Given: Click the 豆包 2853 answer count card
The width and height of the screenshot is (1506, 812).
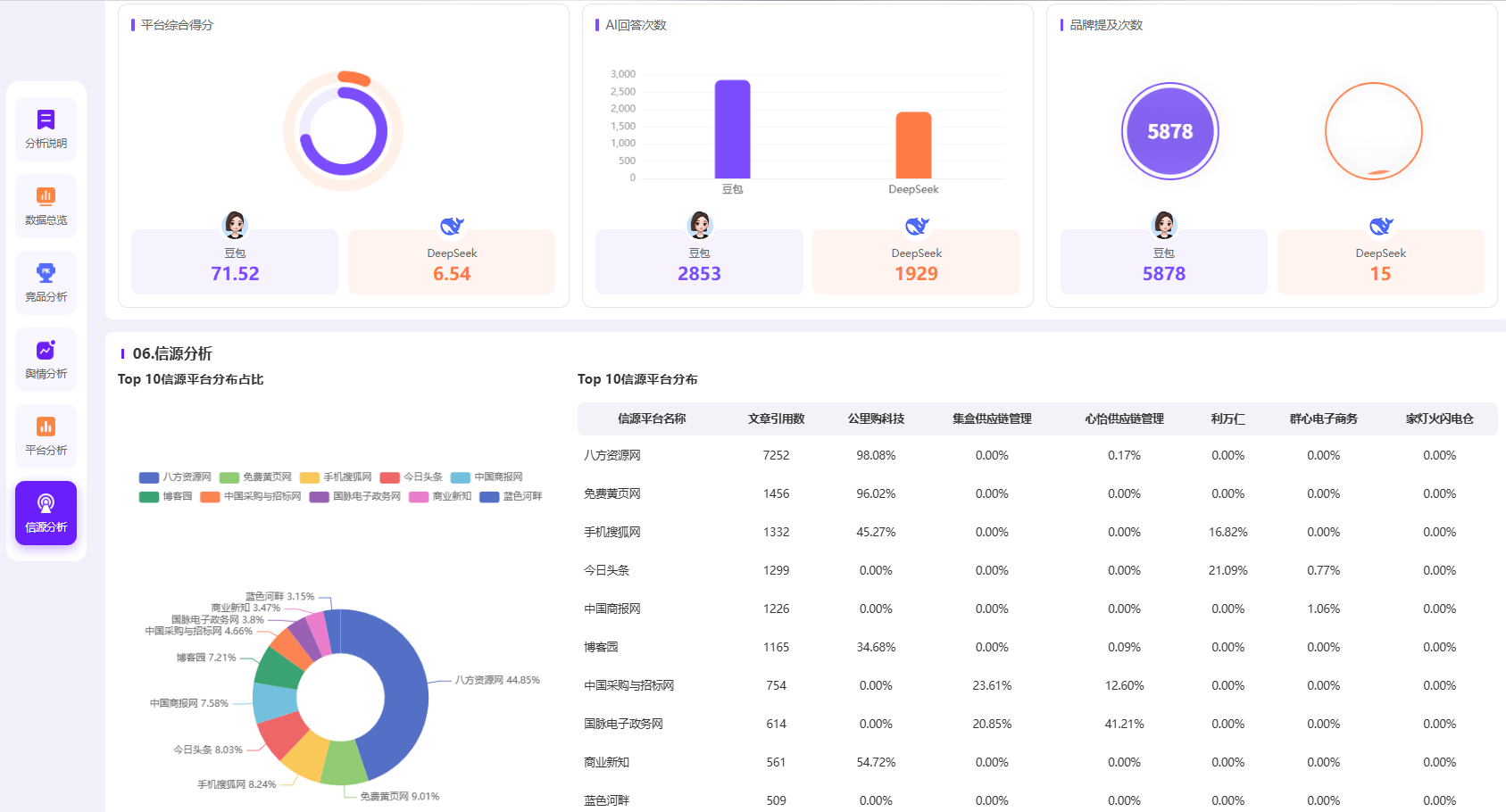Looking at the screenshot, I should 699,262.
